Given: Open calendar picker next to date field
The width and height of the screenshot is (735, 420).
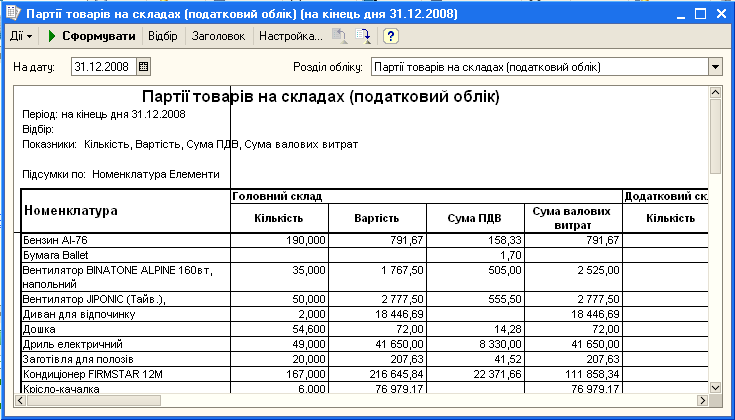Looking at the screenshot, I should [143, 67].
